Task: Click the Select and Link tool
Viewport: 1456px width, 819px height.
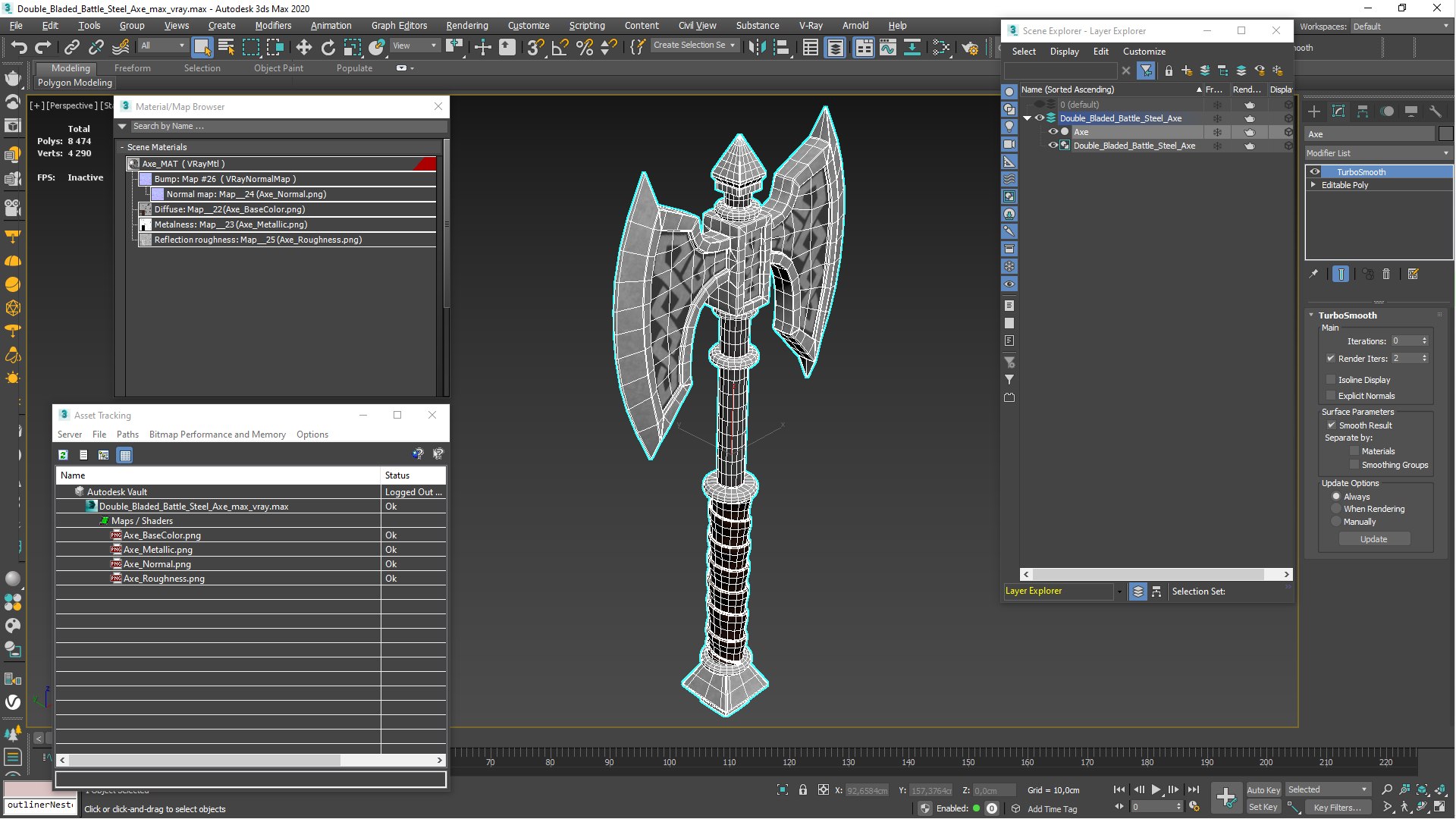Action: pyautogui.click(x=72, y=47)
